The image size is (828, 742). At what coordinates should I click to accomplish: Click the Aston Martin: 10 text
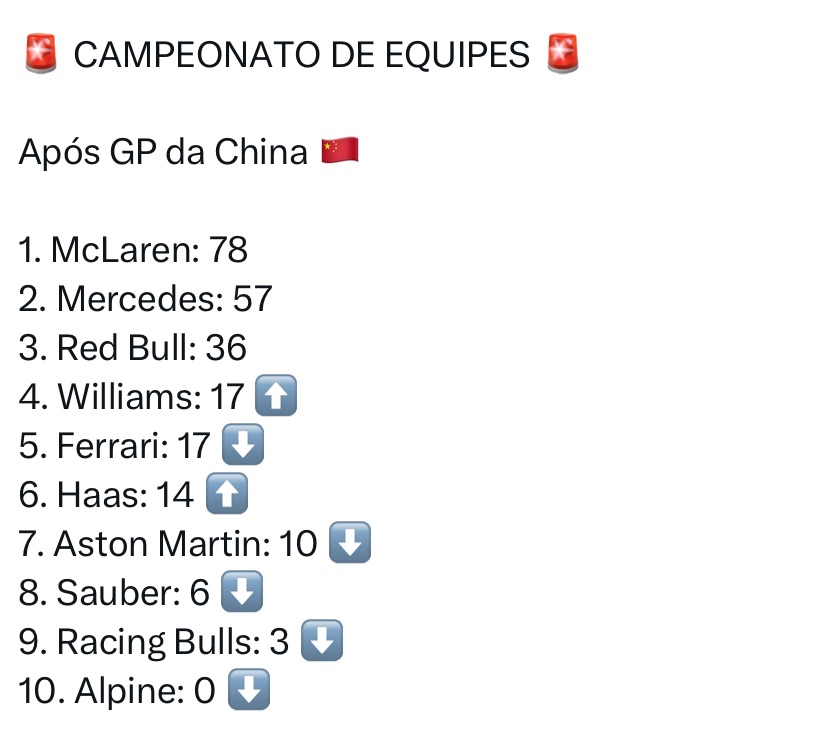[168, 544]
